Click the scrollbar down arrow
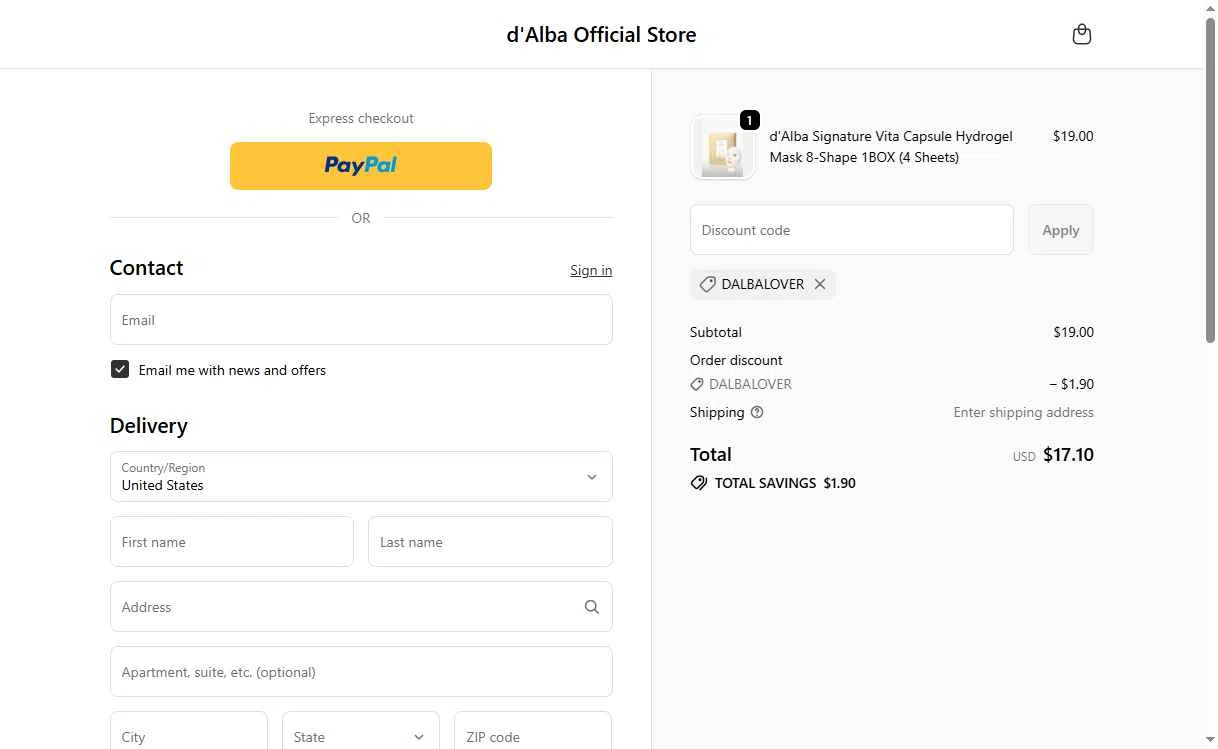Image resolution: width=1218 pixels, height=749 pixels. click(x=1210, y=741)
